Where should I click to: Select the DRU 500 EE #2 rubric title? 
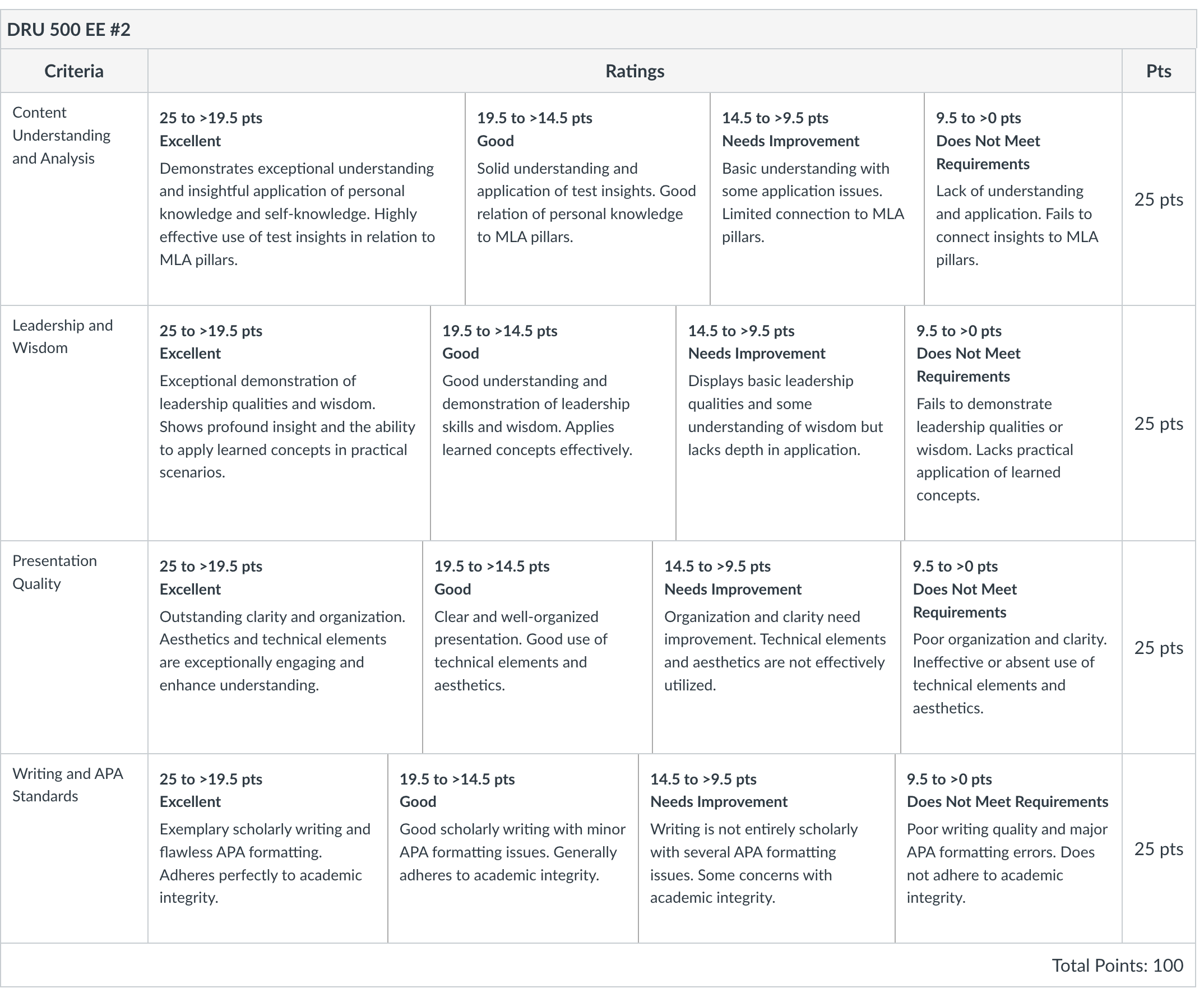coord(69,29)
